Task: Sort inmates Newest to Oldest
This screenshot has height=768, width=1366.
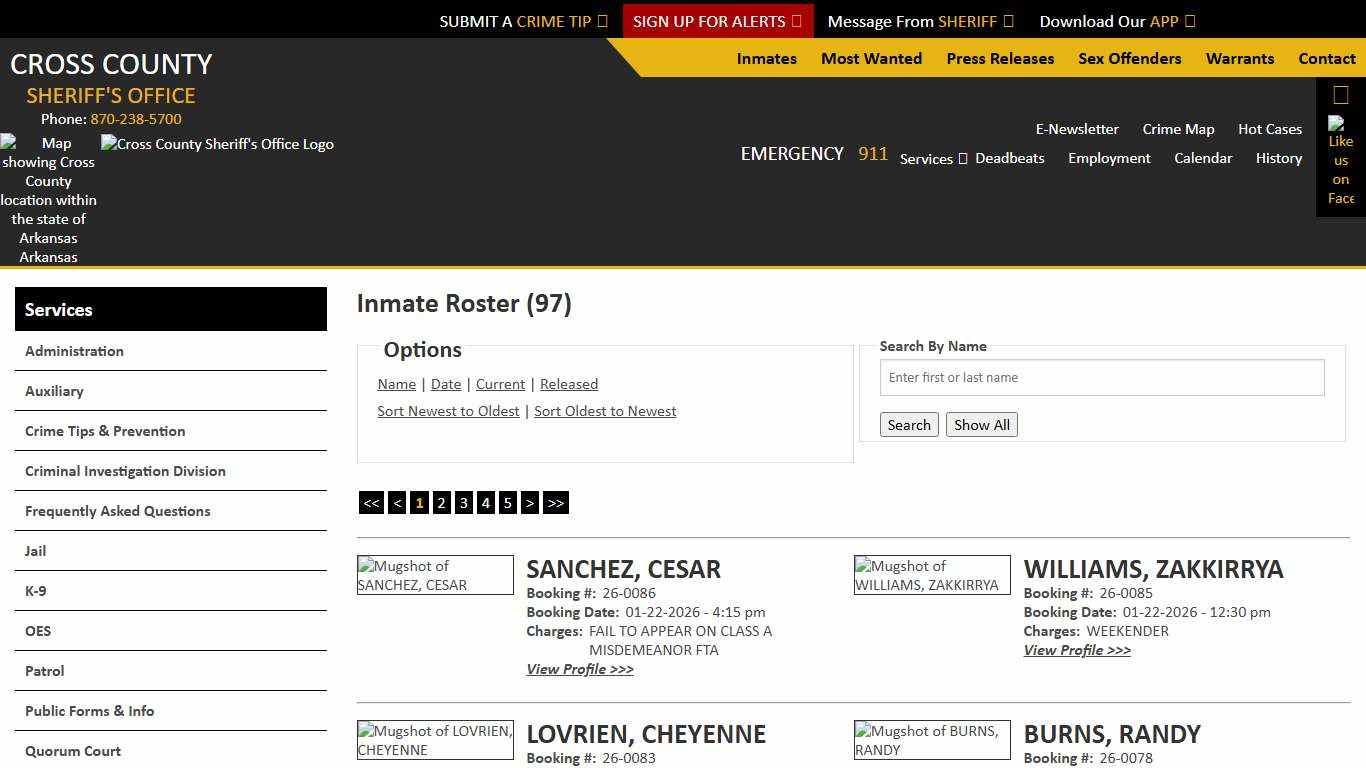Action: click(x=448, y=411)
